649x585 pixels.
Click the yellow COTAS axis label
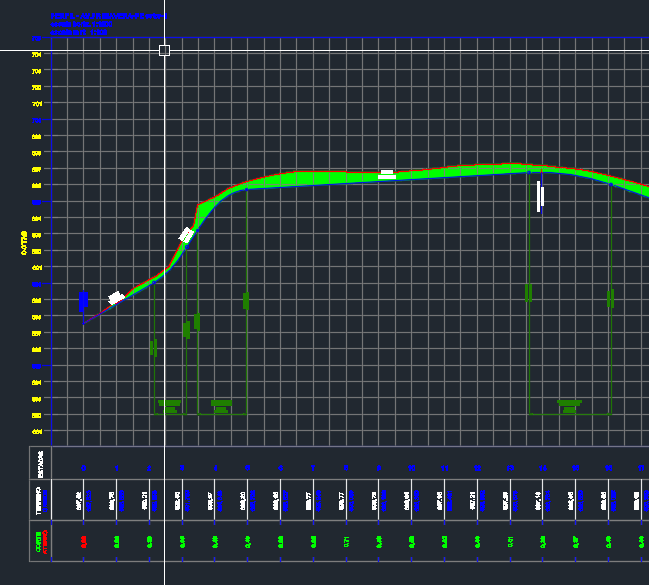[24, 243]
